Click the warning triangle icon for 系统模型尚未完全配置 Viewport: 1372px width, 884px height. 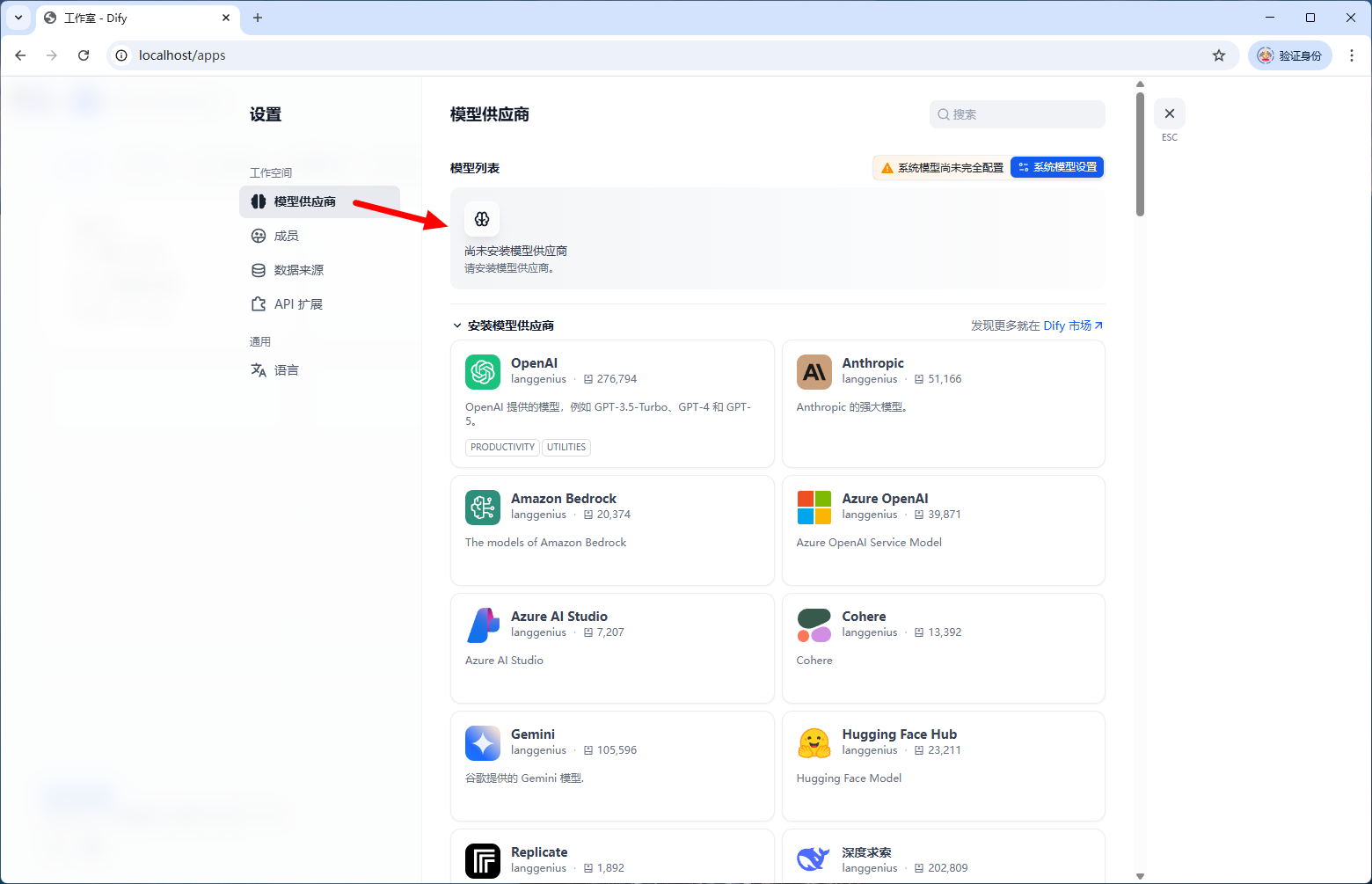pyautogui.click(x=887, y=168)
